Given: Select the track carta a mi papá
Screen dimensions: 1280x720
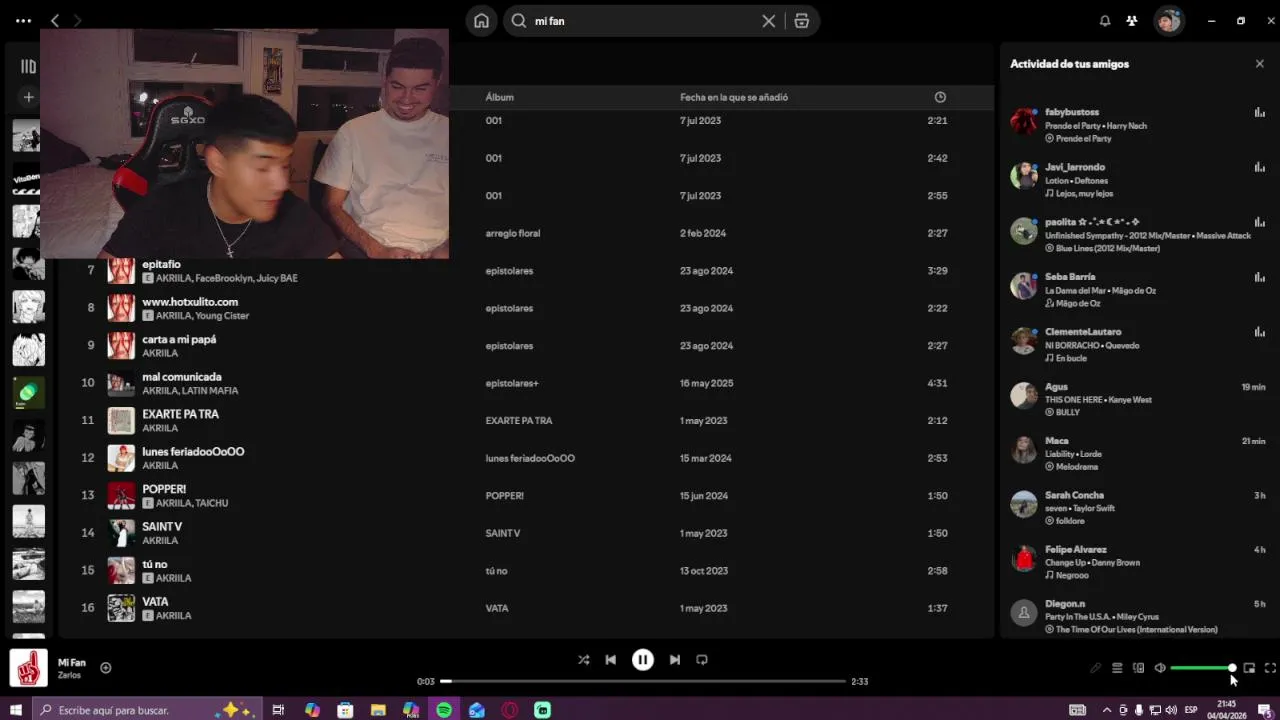Looking at the screenshot, I should 179,339.
